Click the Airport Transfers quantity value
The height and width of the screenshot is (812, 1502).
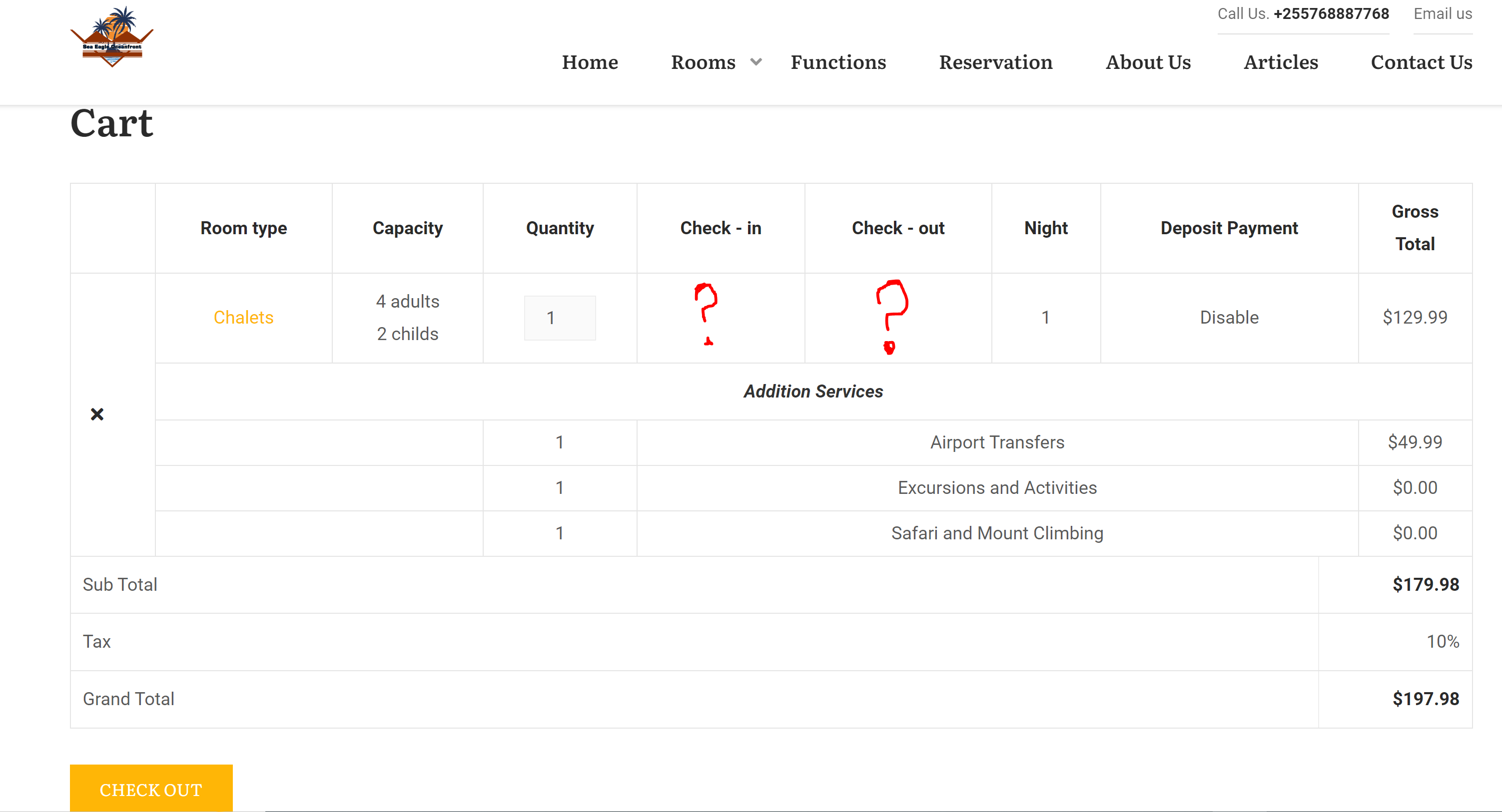click(x=560, y=442)
